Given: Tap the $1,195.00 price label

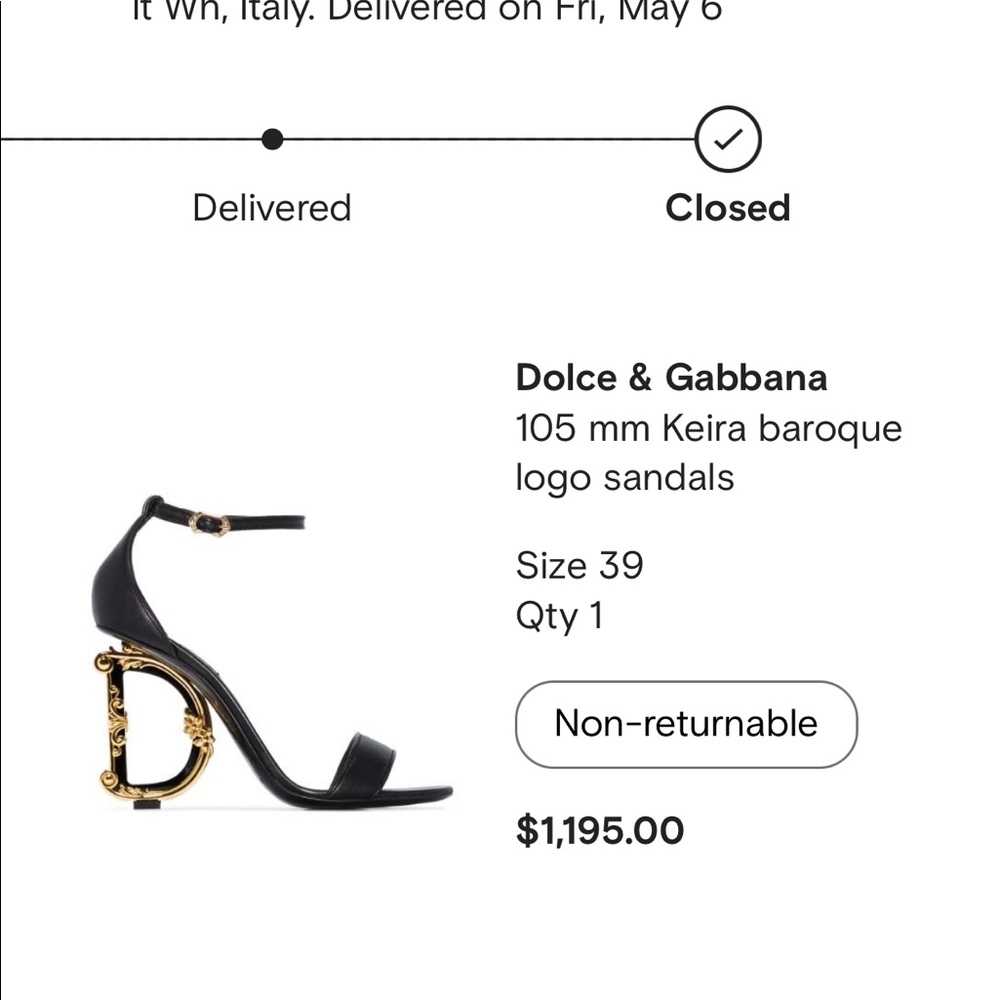Looking at the screenshot, I should (x=600, y=830).
